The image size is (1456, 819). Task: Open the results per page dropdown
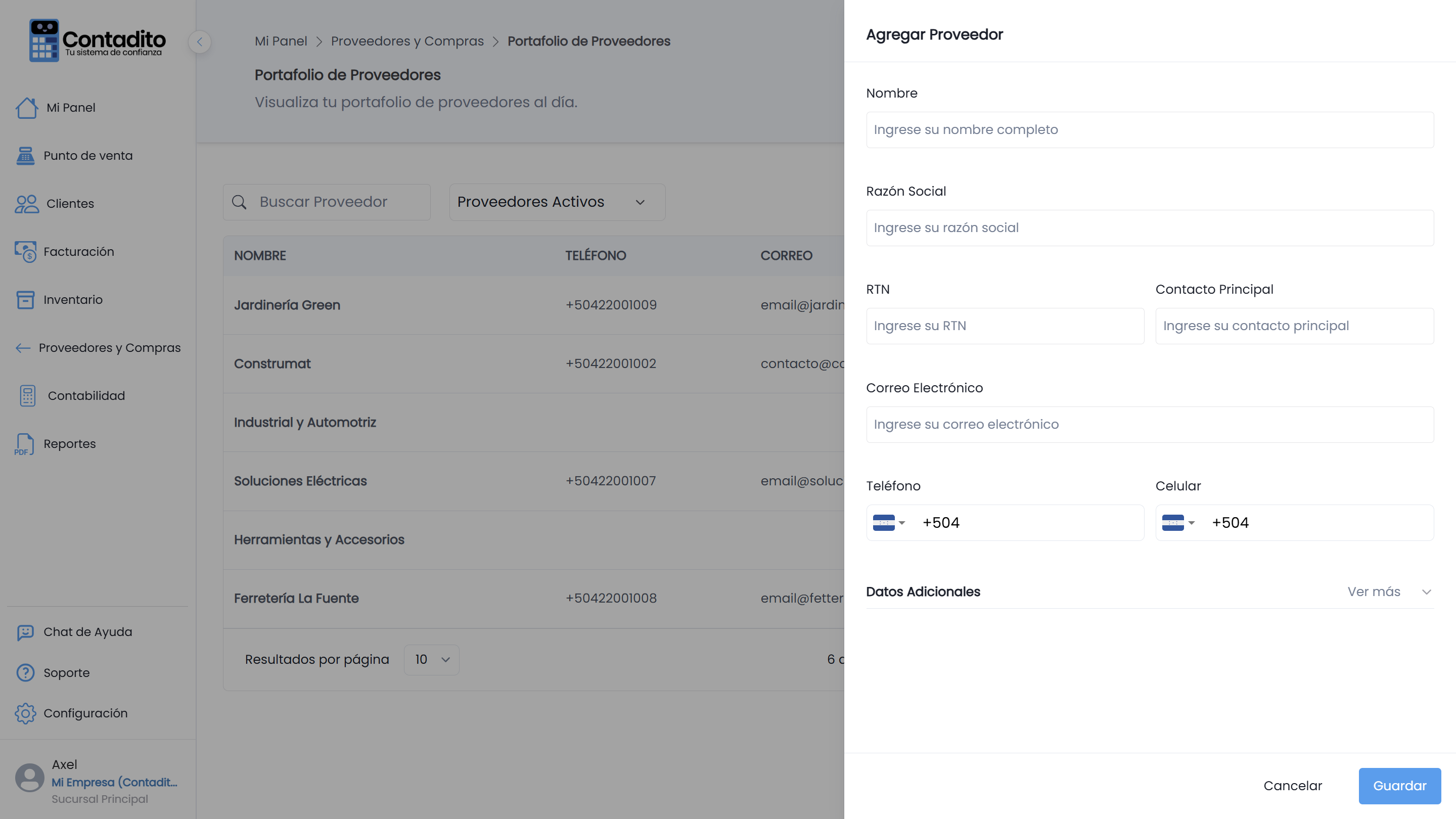[x=432, y=660]
